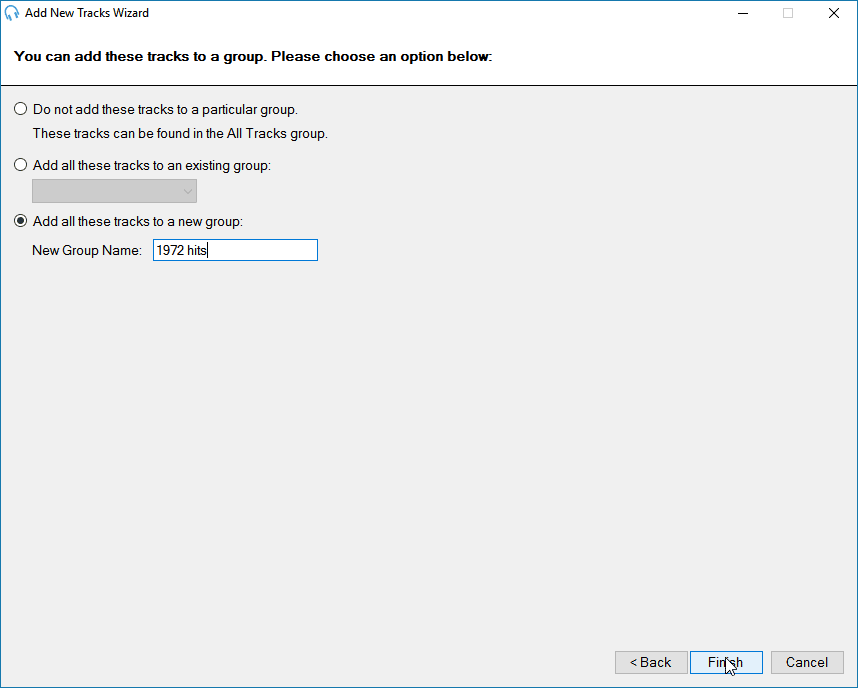Click the dropdown arrow under the existing group option

(x=188, y=190)
